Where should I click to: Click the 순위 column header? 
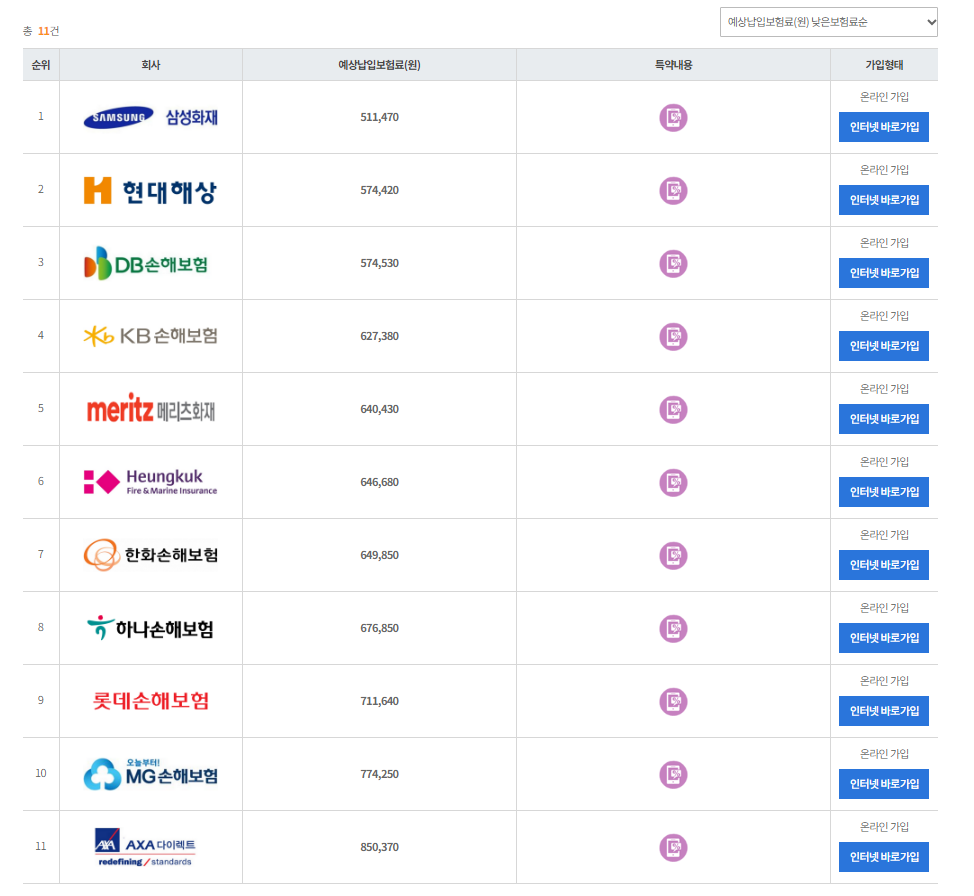(41, 65)
